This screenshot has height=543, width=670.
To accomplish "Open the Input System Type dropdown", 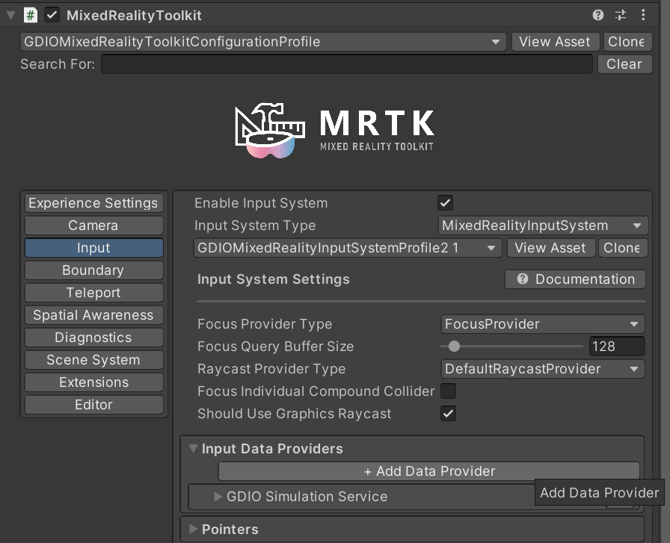I will (544, 226).
